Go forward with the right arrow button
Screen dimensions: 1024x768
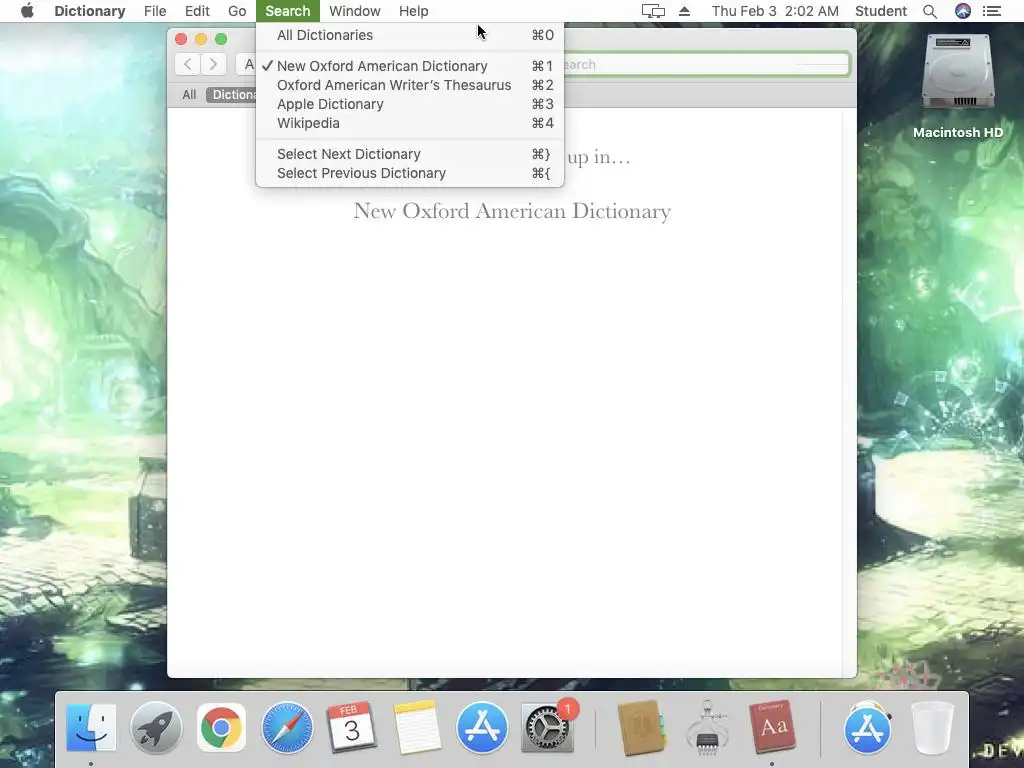pos(213,64)
